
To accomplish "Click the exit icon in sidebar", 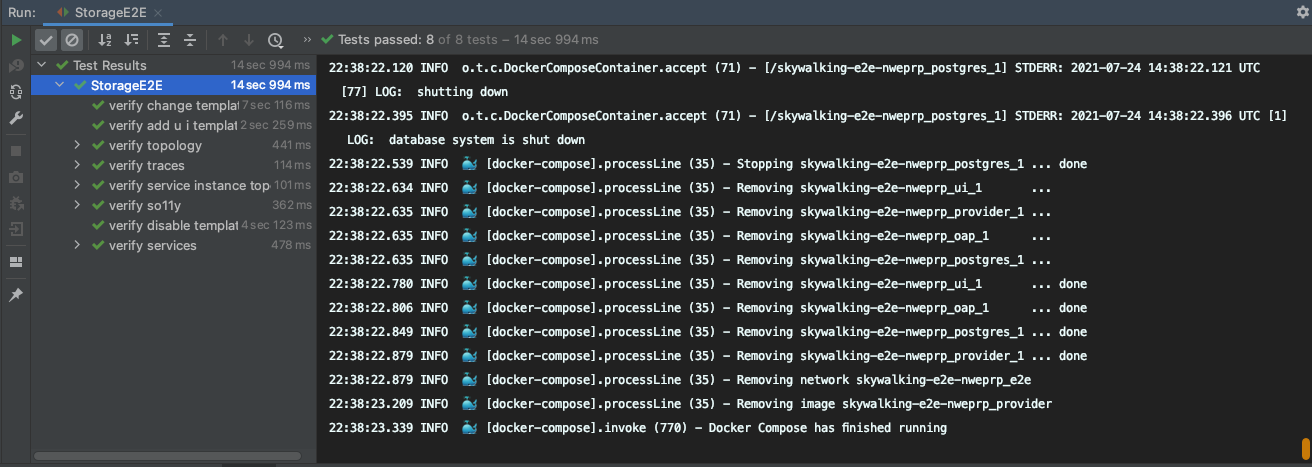I will coord(16,229).
